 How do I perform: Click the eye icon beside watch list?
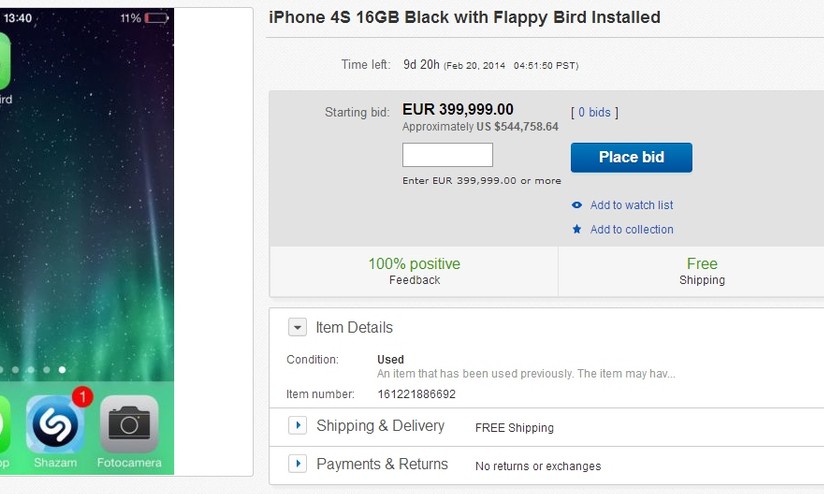tap(577, 205)
